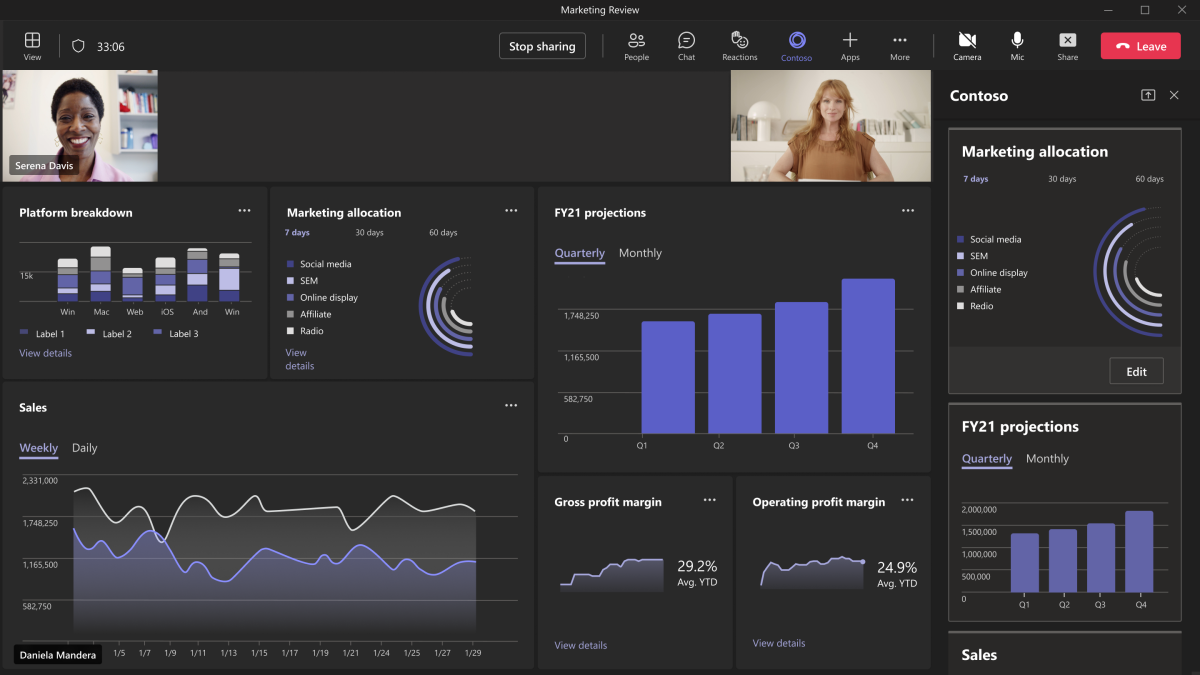Switch side panel FY21 projections to Monthly
The image size is (1200, 675).
point(1047,459)
